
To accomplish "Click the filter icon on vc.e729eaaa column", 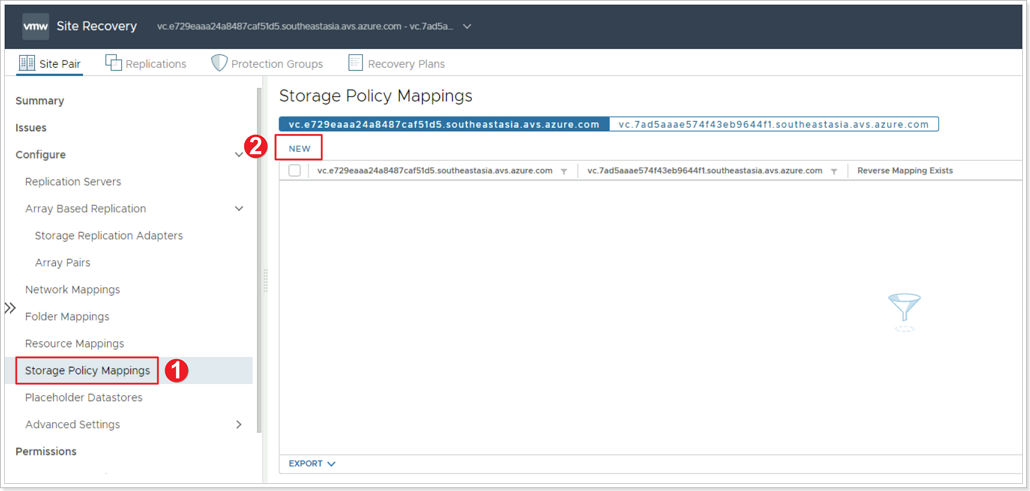I will tap(564, 171).
